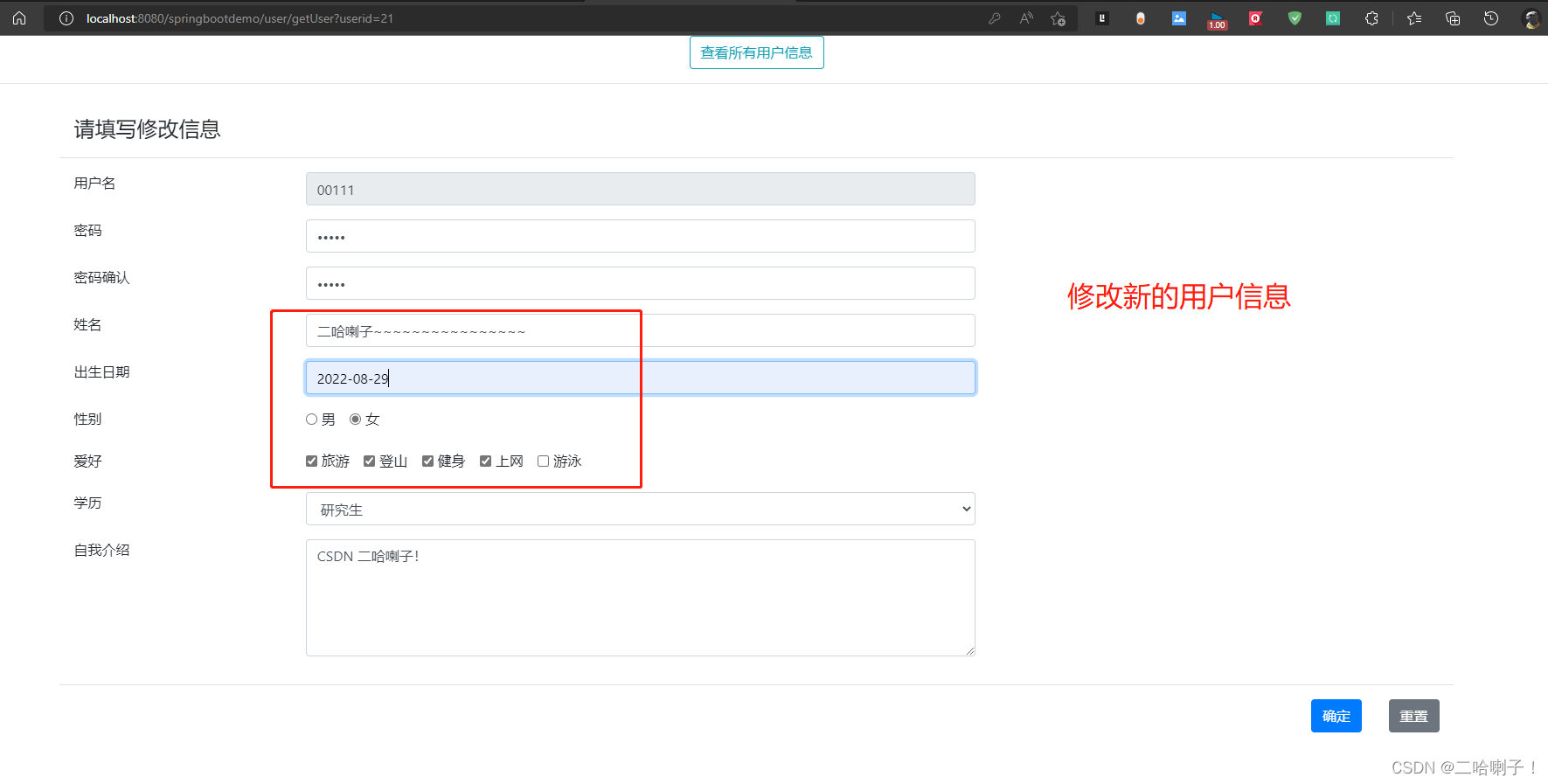Open browser Collections

pyautogui.click(x=1453, y=18)
